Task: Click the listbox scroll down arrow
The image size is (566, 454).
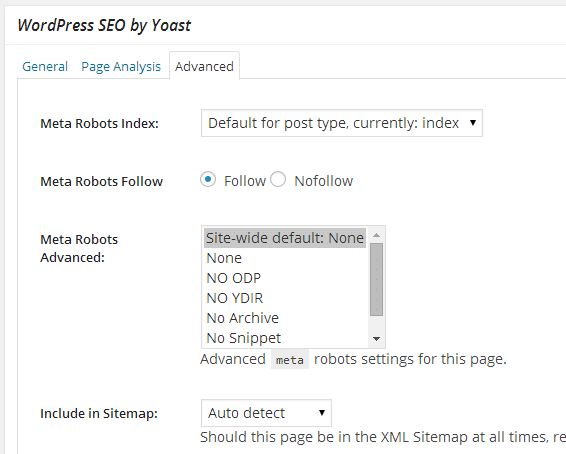Action: (376, 339)
